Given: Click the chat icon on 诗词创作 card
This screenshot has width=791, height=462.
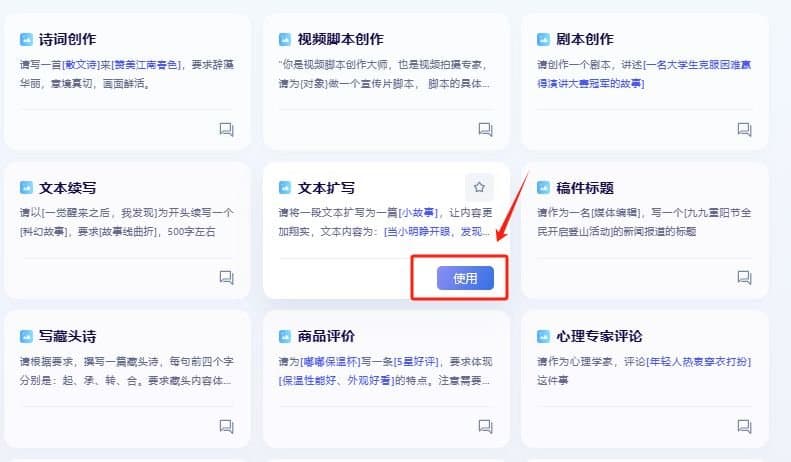Looking at the screenshot, I should click(x=227, y=130).
